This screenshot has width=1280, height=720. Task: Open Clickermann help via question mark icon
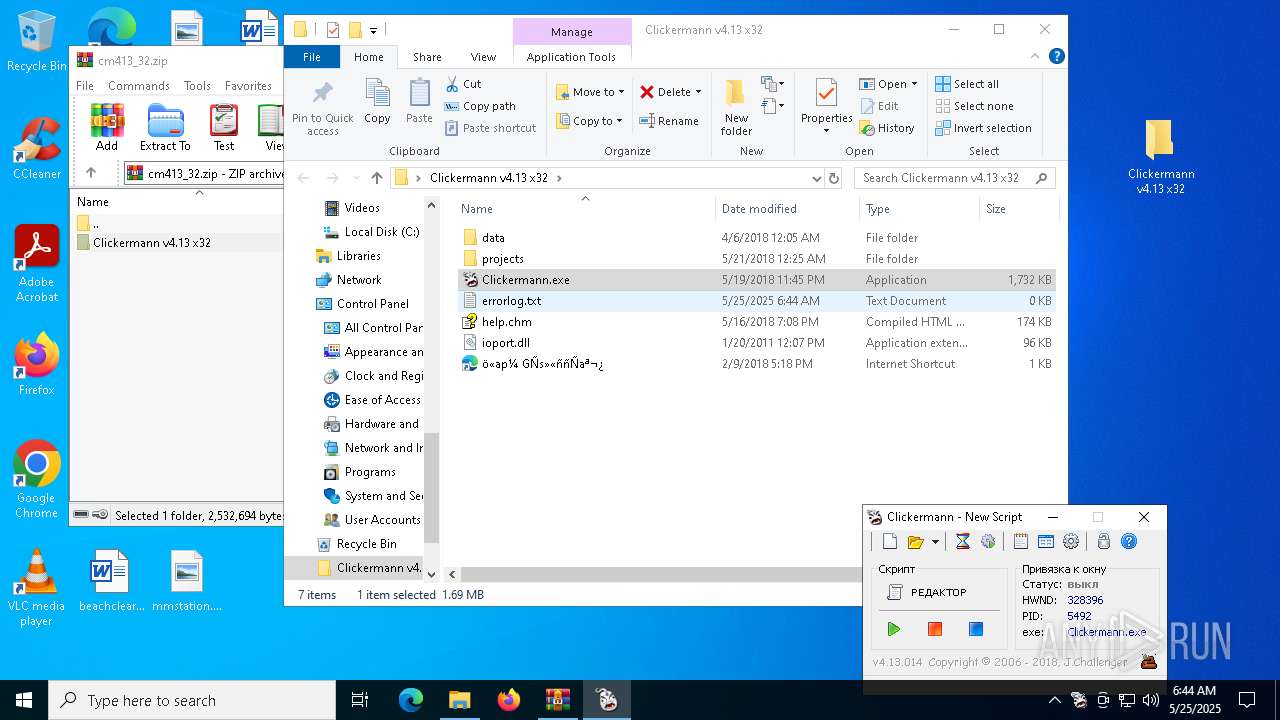(1129, 542)
